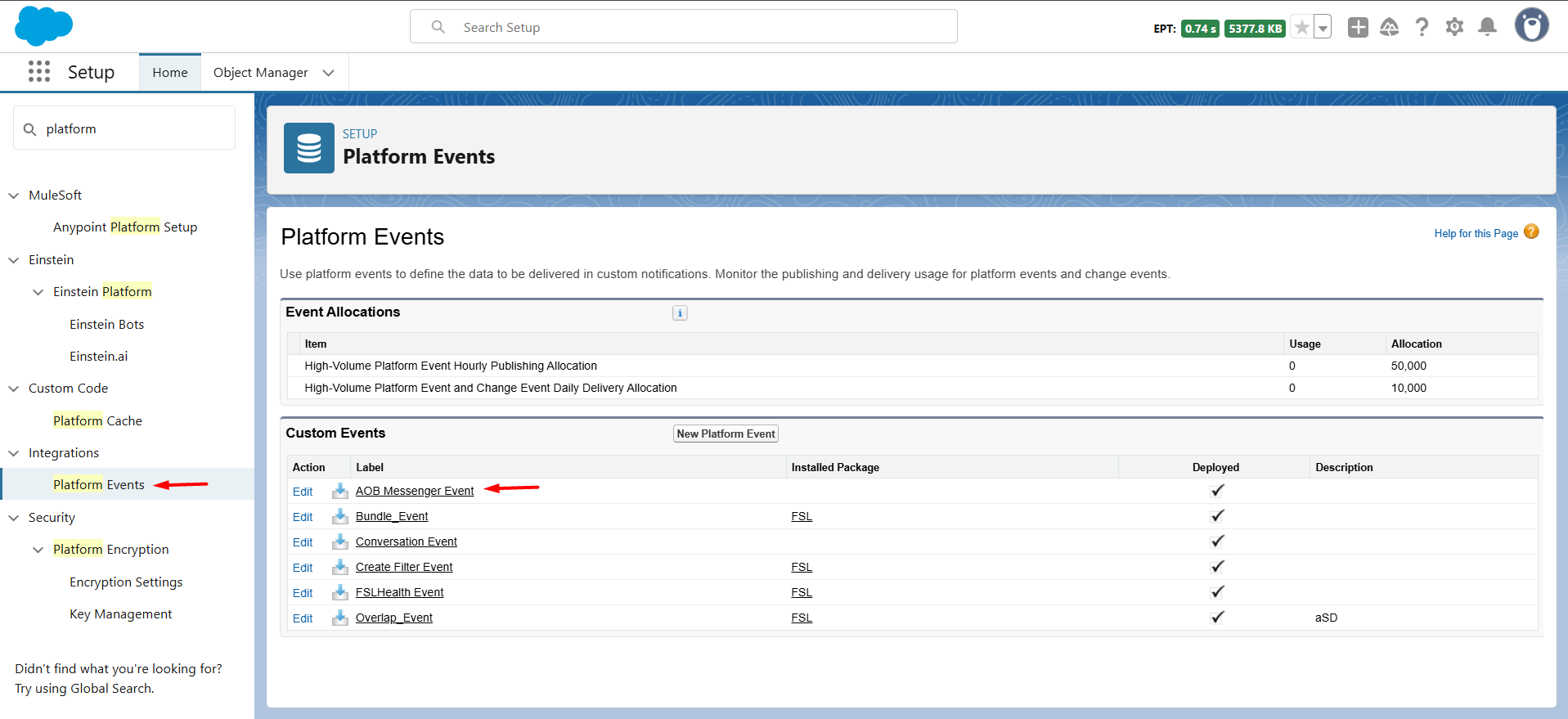Click the favorites star icon
Viewport: 1568px width, 719px height.
(1302, 28)
